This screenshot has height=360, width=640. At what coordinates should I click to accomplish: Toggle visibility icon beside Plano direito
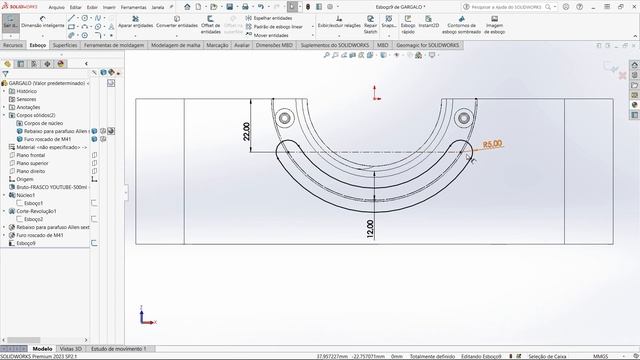[x=94, y=171]
